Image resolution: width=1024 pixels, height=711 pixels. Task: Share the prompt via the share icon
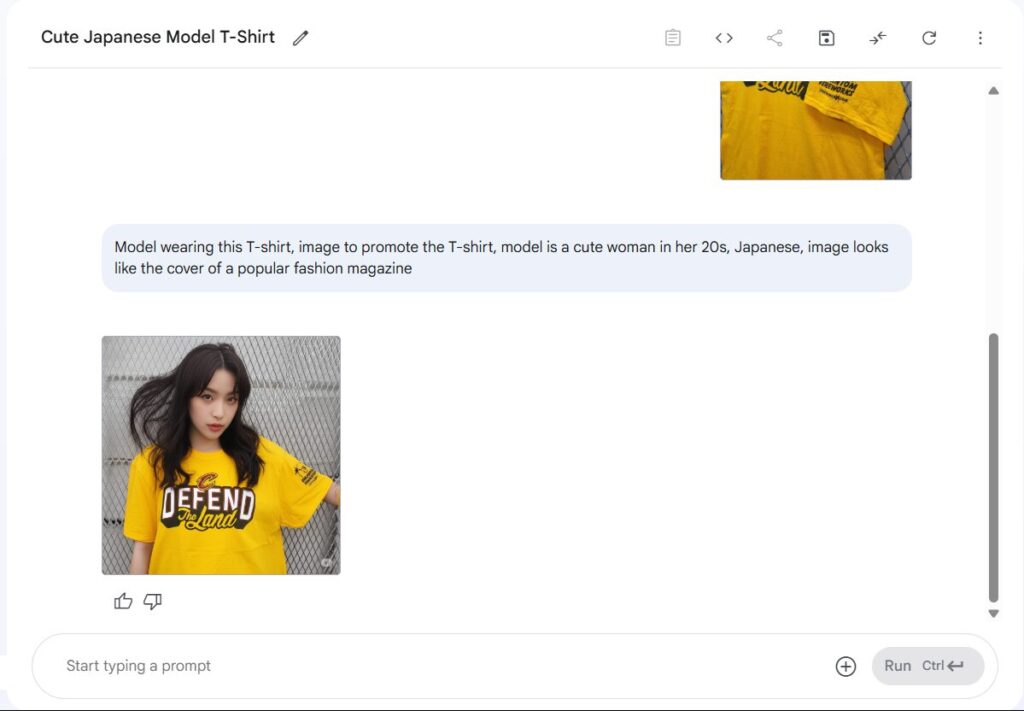775,38
